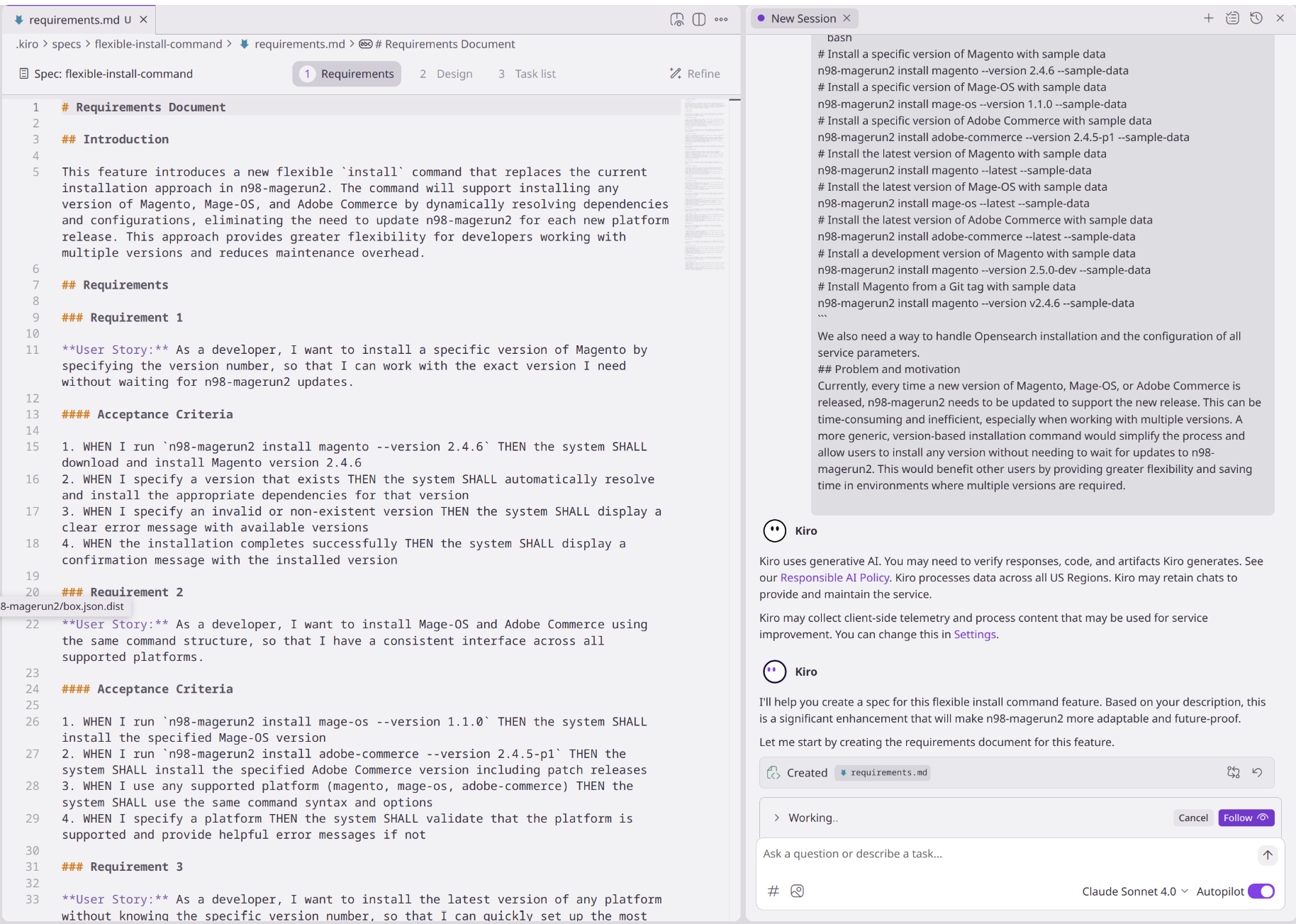
Task: Click the '# Requirements Document' breadcrumb segment
Action: click(x=445, y=44)
